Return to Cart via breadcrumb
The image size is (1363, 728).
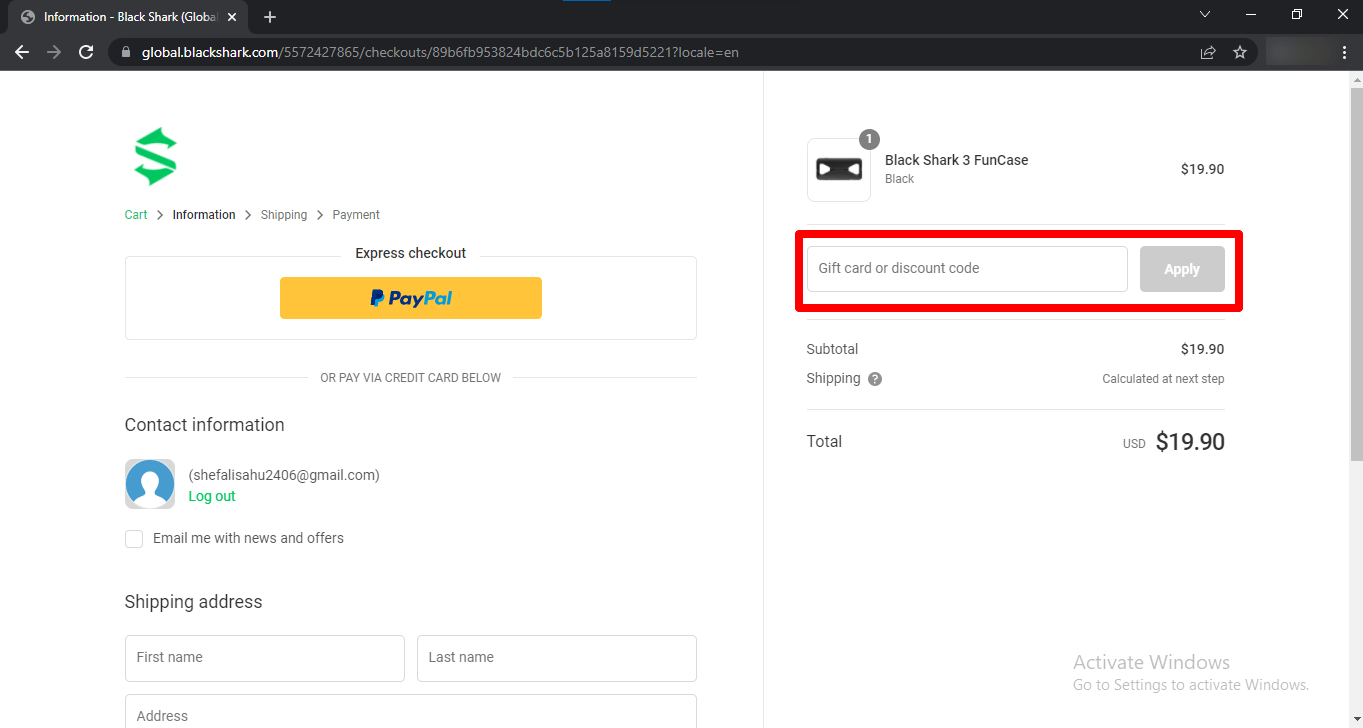pyautogui.click(x=136, y=215)
